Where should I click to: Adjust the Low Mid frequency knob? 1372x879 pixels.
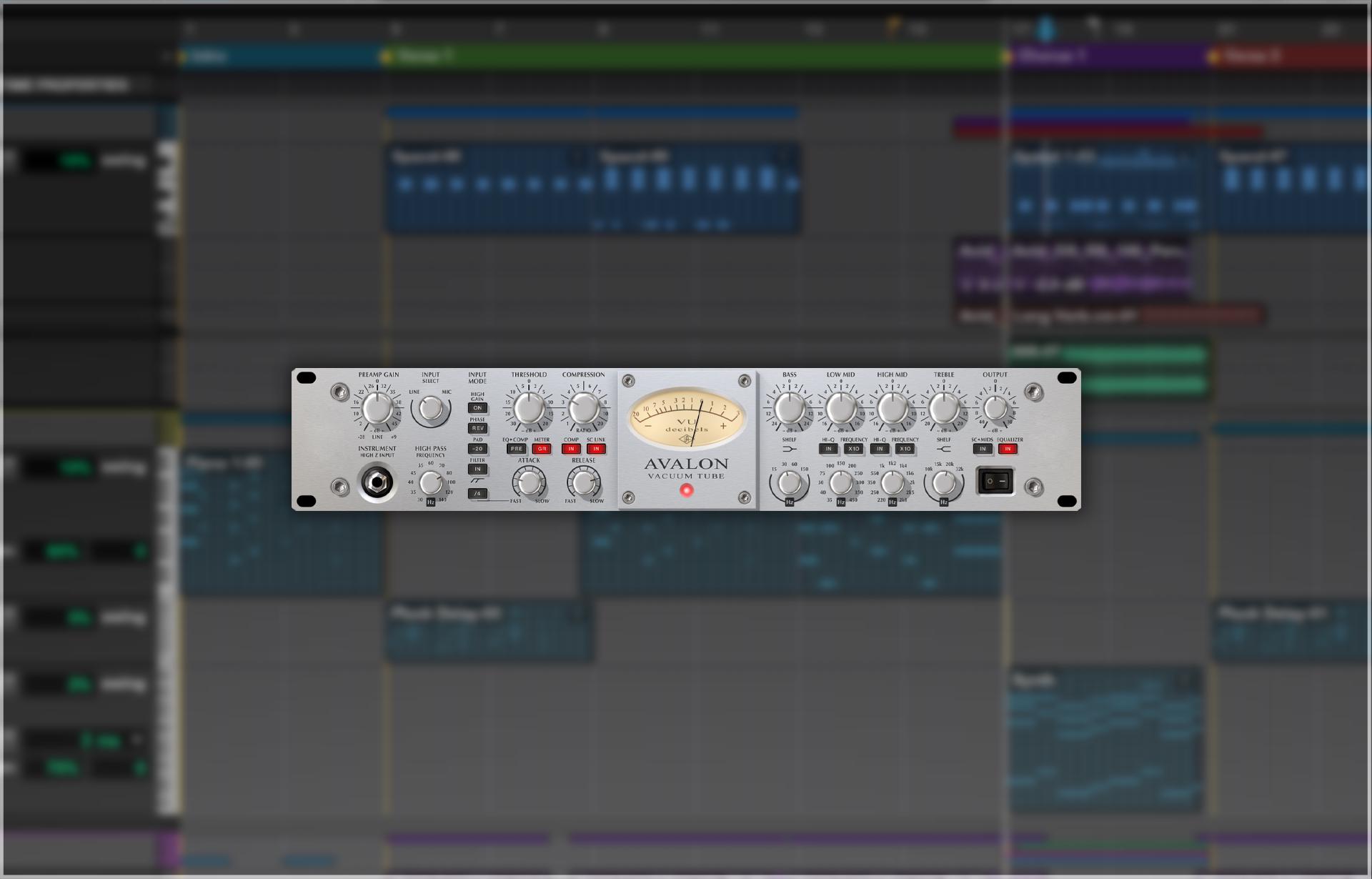pyautogui.click(x=840, y=483)
